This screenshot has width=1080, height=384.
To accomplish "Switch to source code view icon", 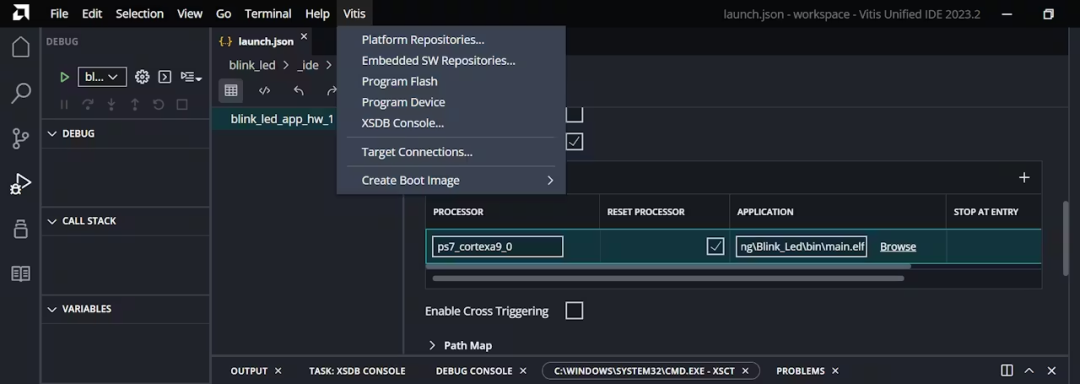I will [264, 90].
